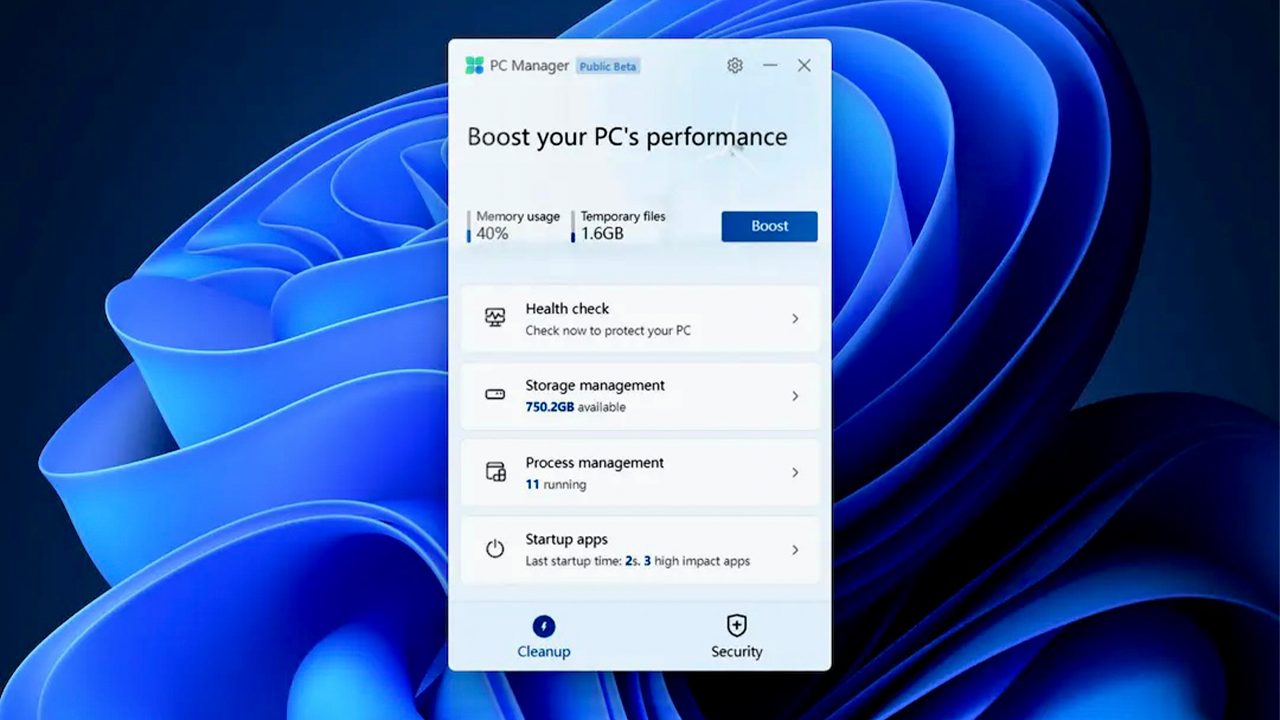
Task: Expand the Health check chevron
Action: click(795, 319)
